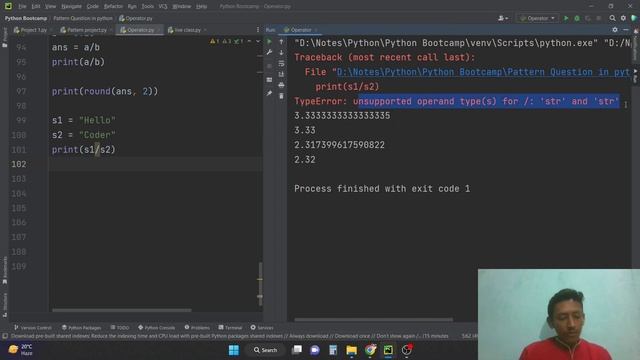Toggle scroll to end in Run console

pyautogui.click(x=281, y=74)
